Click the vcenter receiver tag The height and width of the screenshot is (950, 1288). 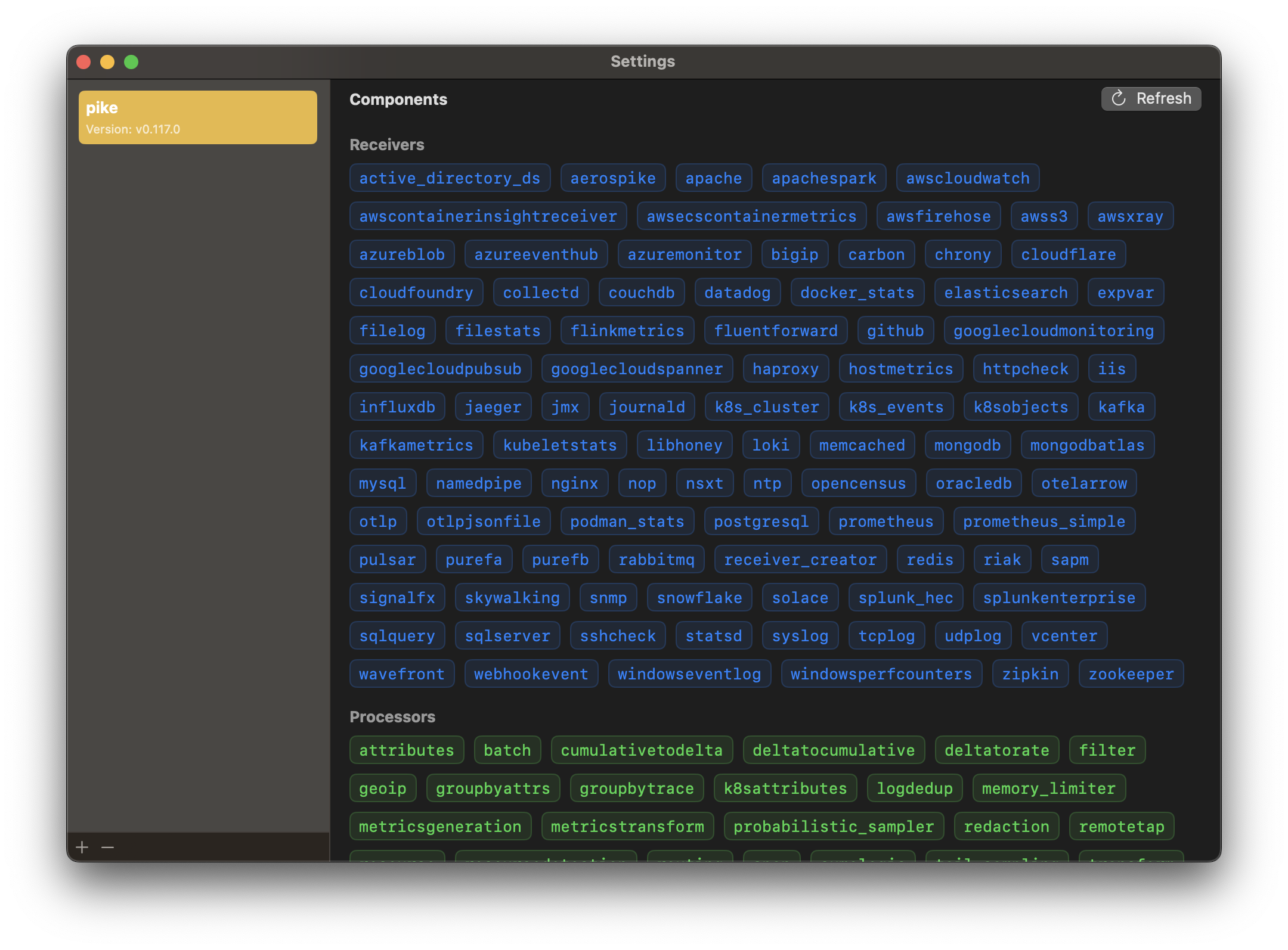click(1064, 636)
